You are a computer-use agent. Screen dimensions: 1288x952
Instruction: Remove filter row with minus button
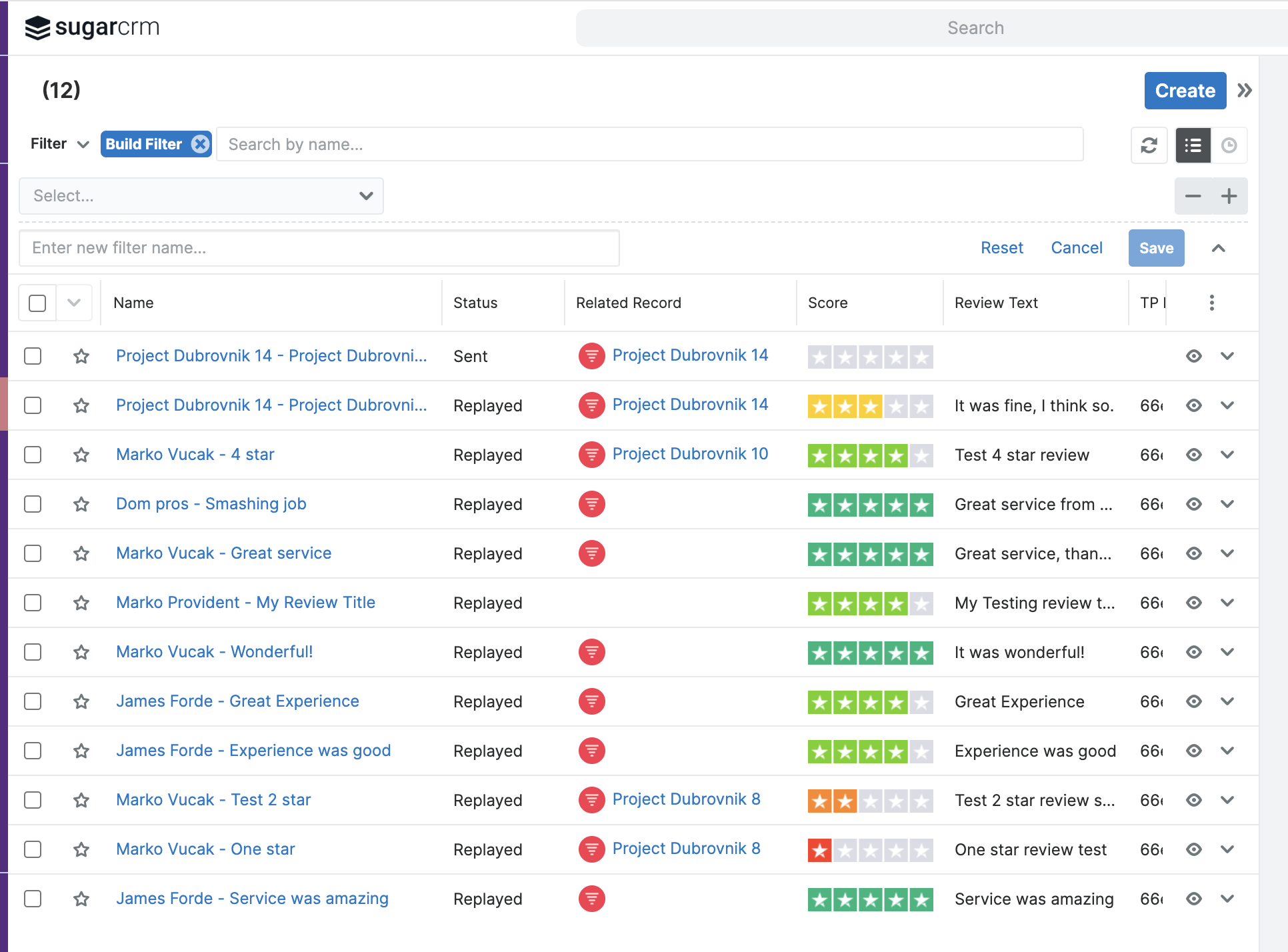1193,196
